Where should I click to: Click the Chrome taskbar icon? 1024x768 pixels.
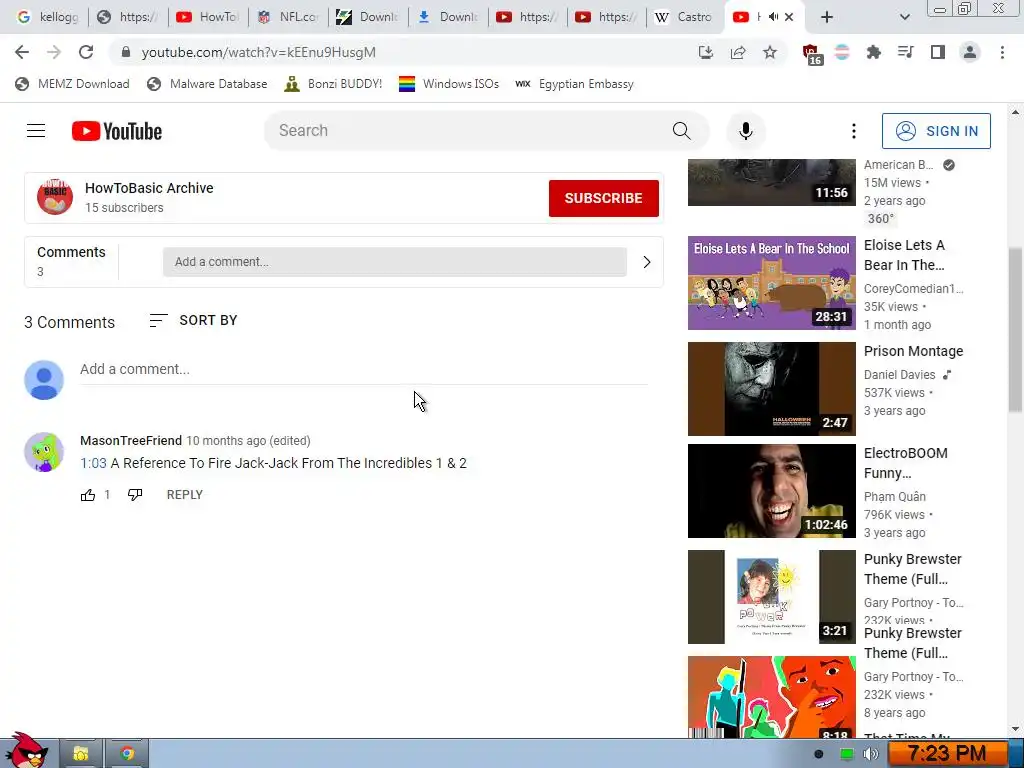click(x=127, y=754)
